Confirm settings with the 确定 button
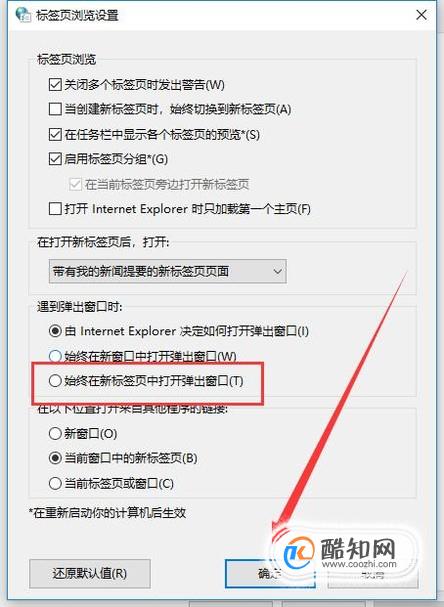This screenshot has width=444, height=607. tap(270, 573)
